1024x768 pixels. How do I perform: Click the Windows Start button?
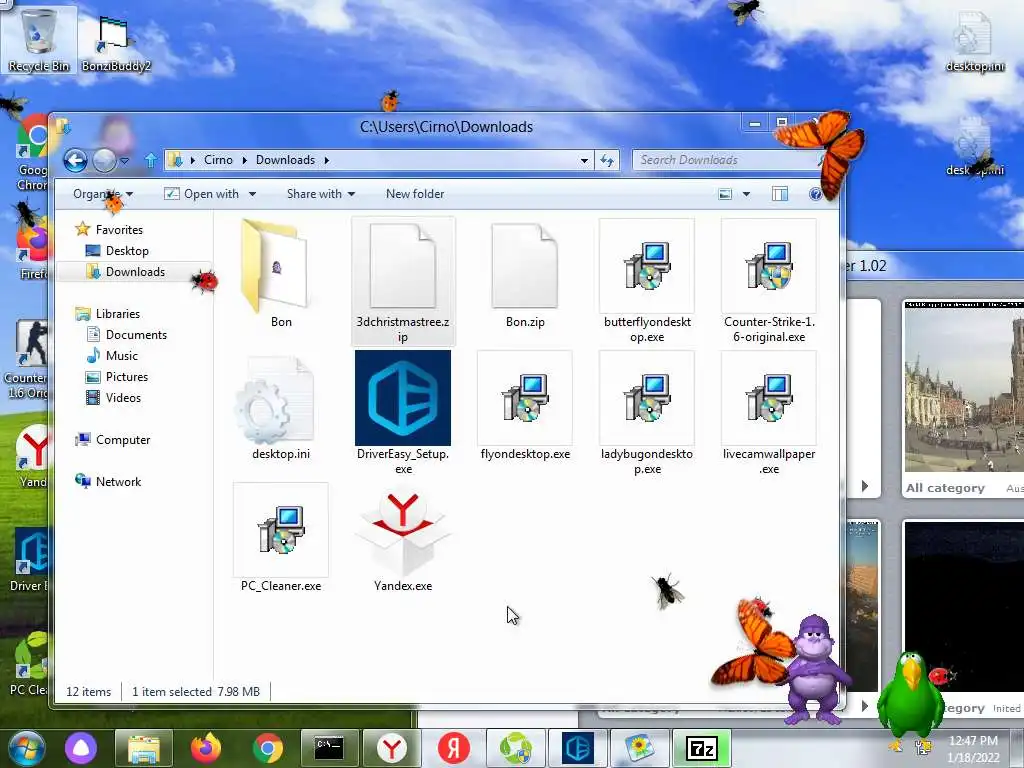(27, 748)
